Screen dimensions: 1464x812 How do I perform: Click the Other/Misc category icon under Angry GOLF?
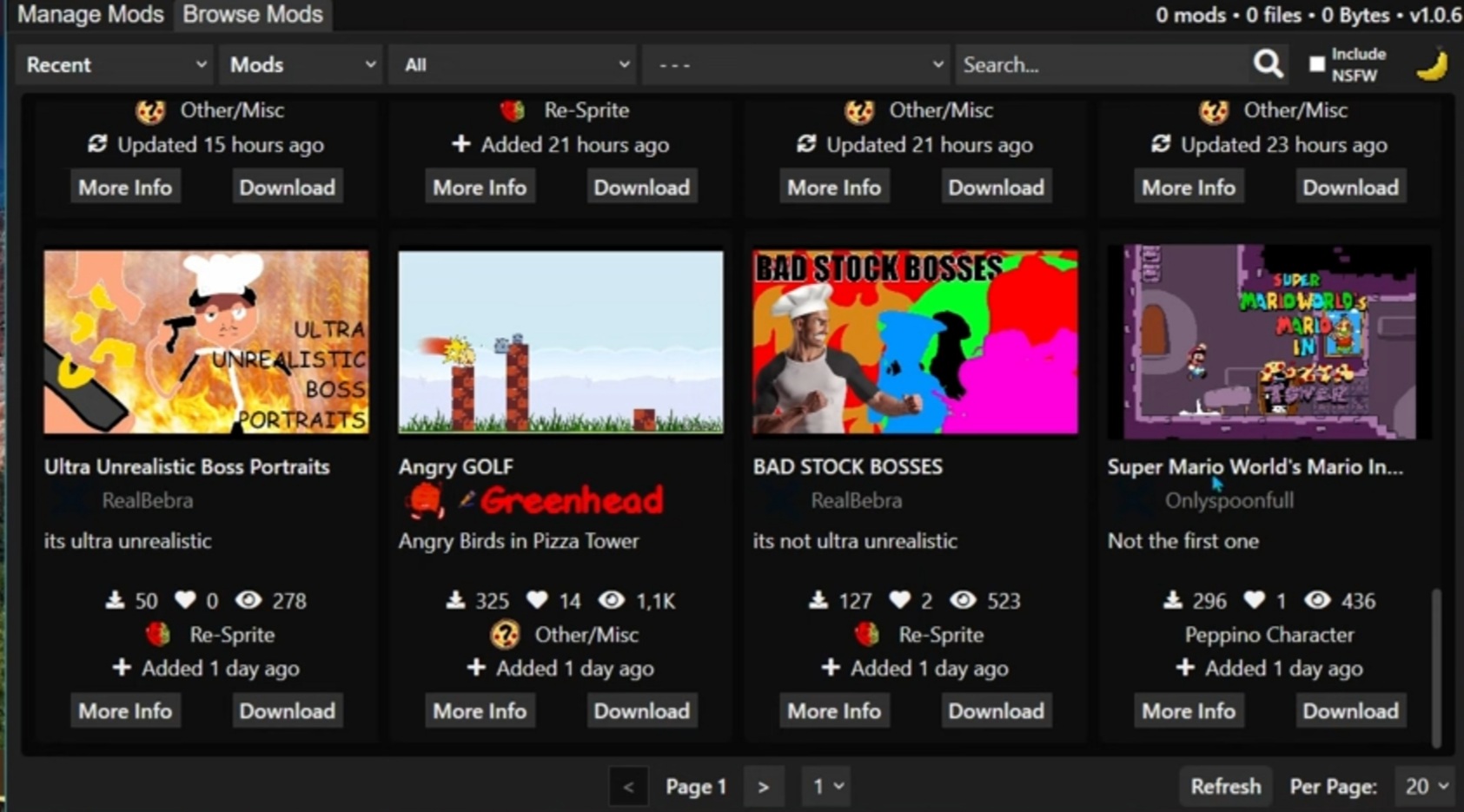pos(505,634)
